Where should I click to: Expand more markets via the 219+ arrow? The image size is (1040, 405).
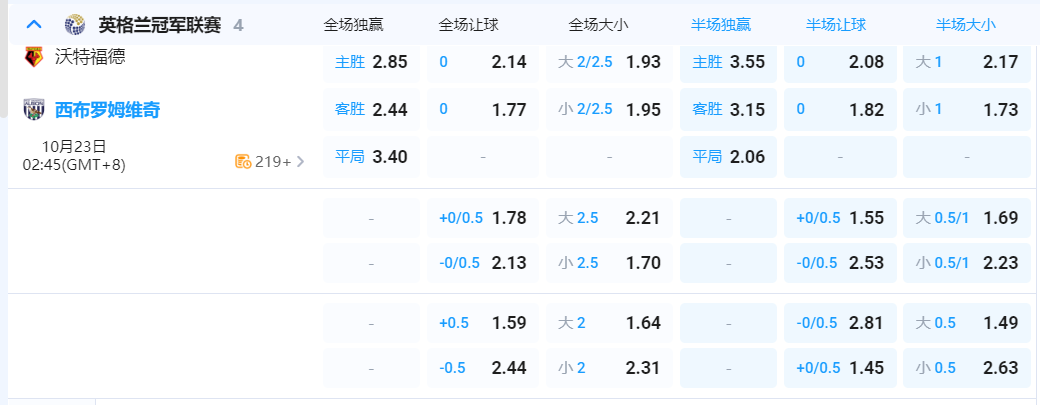(300, 161)
